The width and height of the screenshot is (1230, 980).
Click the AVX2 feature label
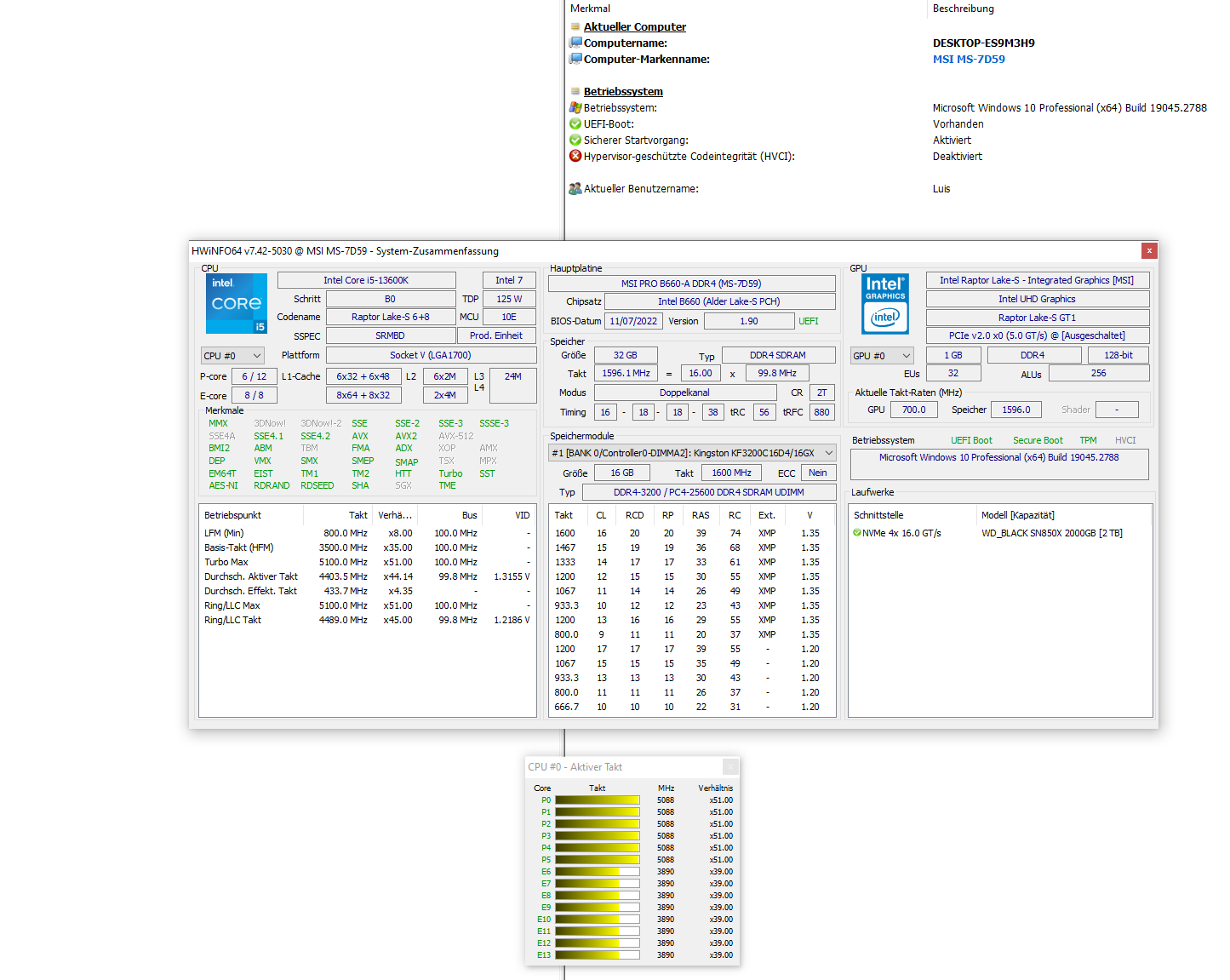pyautogui.click(x=406, y=436)
